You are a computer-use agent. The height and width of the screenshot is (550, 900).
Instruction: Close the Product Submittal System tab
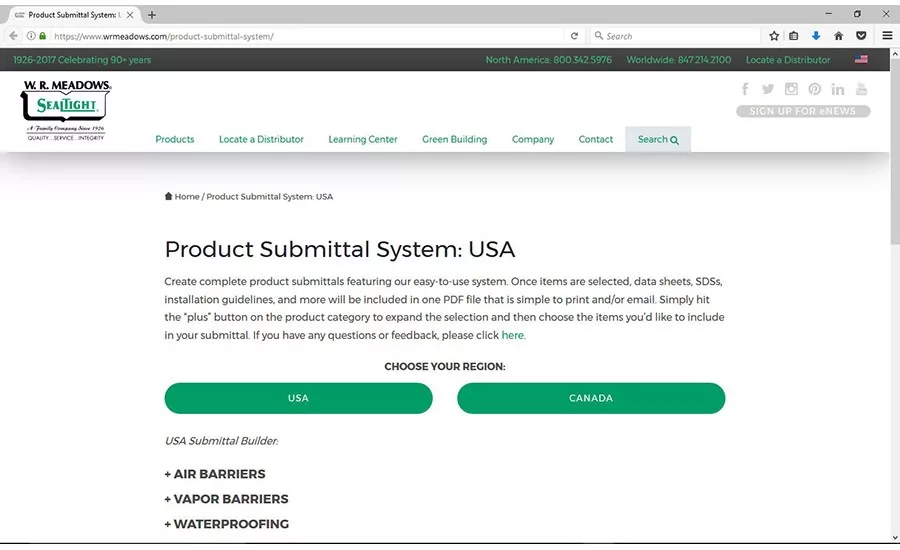(130, 15)
